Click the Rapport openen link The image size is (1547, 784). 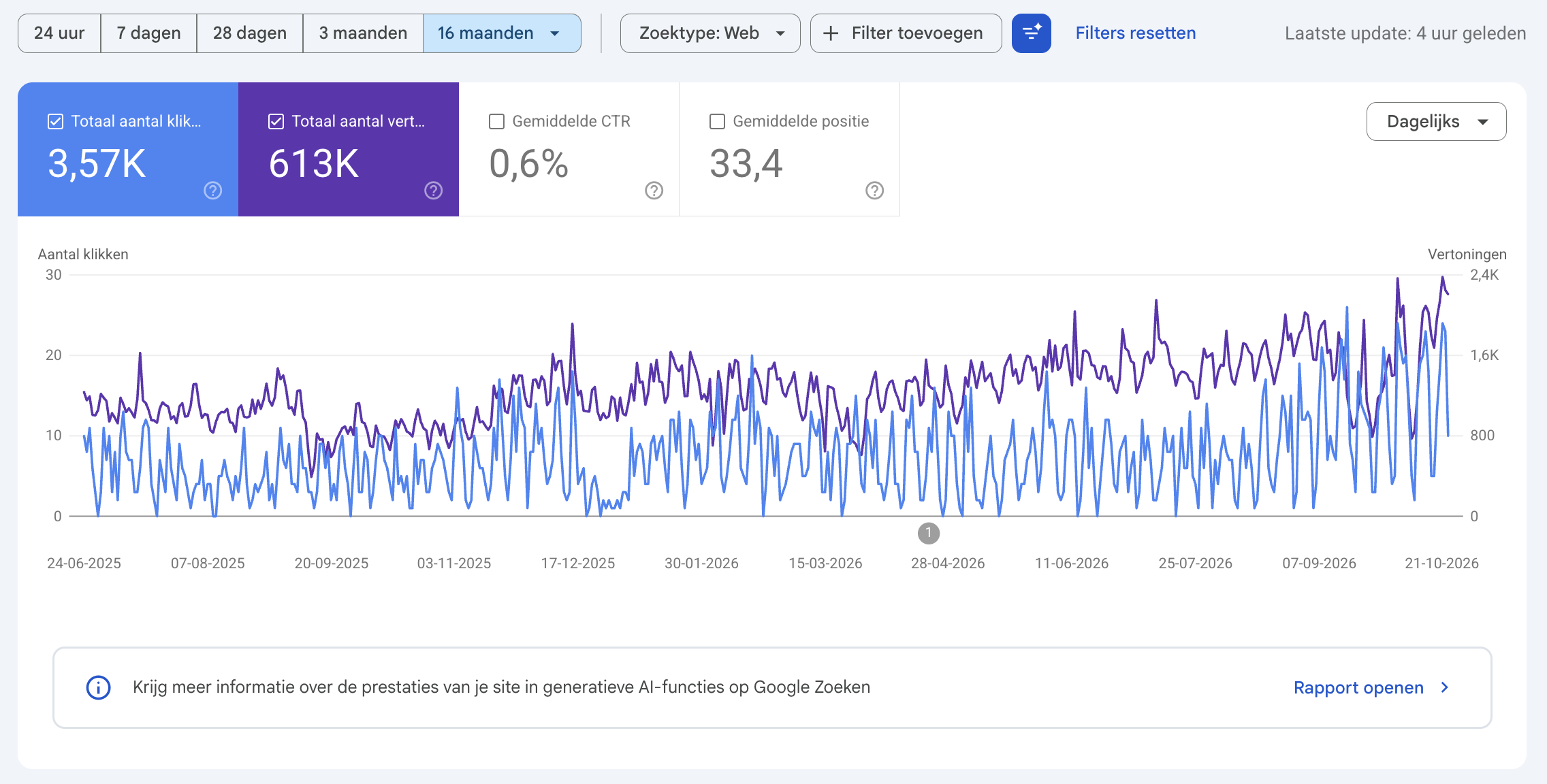click(x=1358, y=687)
